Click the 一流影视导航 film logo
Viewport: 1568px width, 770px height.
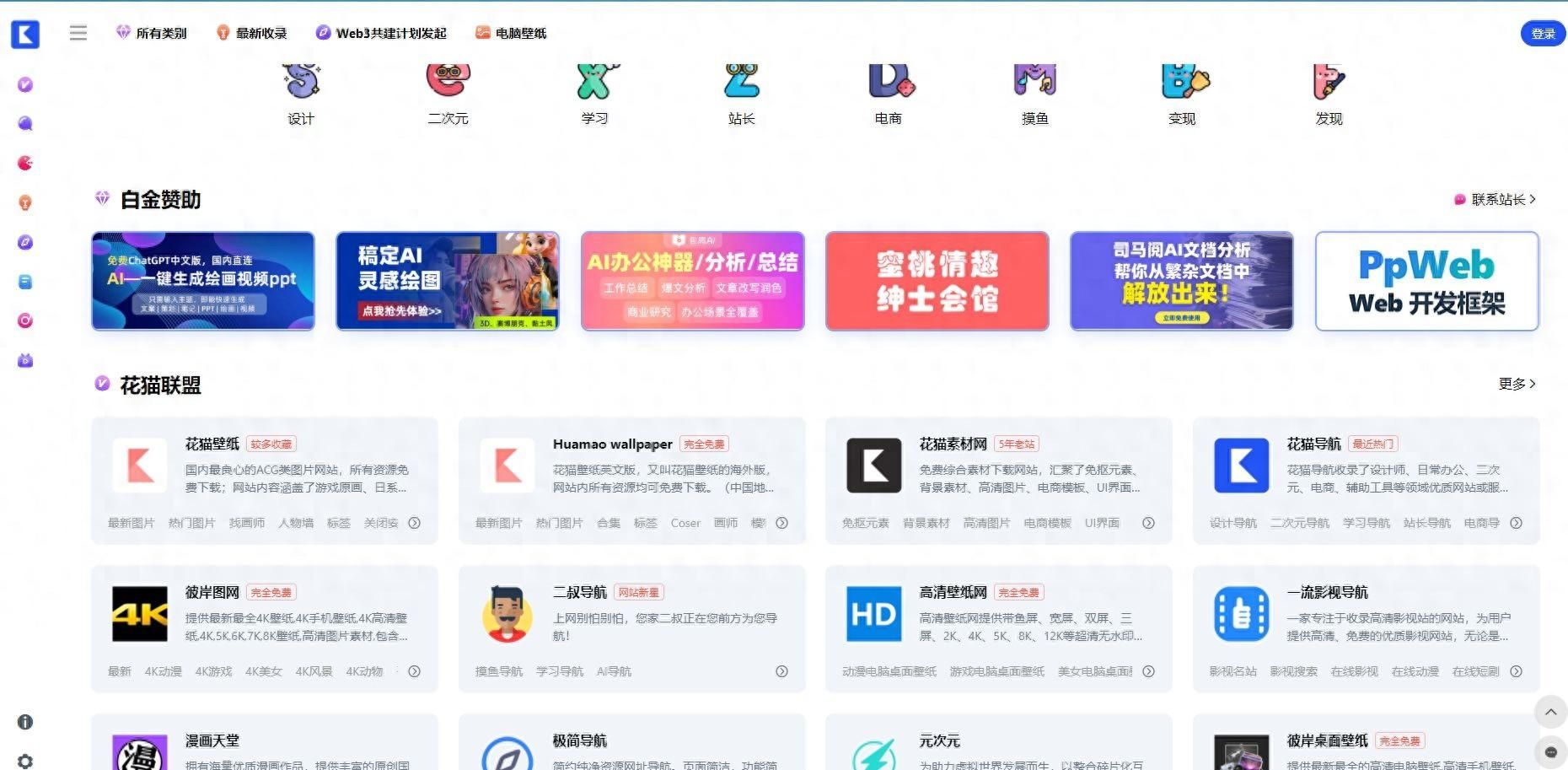(1242, 614)
